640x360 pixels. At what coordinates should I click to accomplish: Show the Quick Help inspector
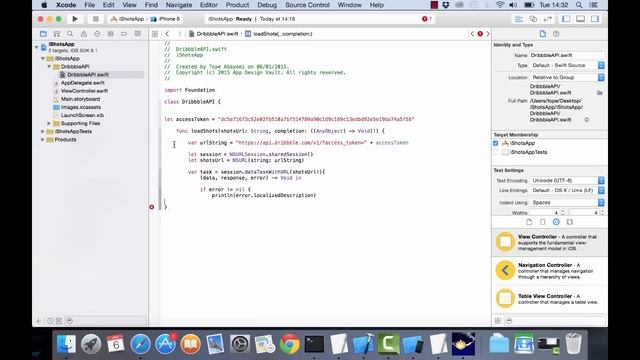click(556, 34)
